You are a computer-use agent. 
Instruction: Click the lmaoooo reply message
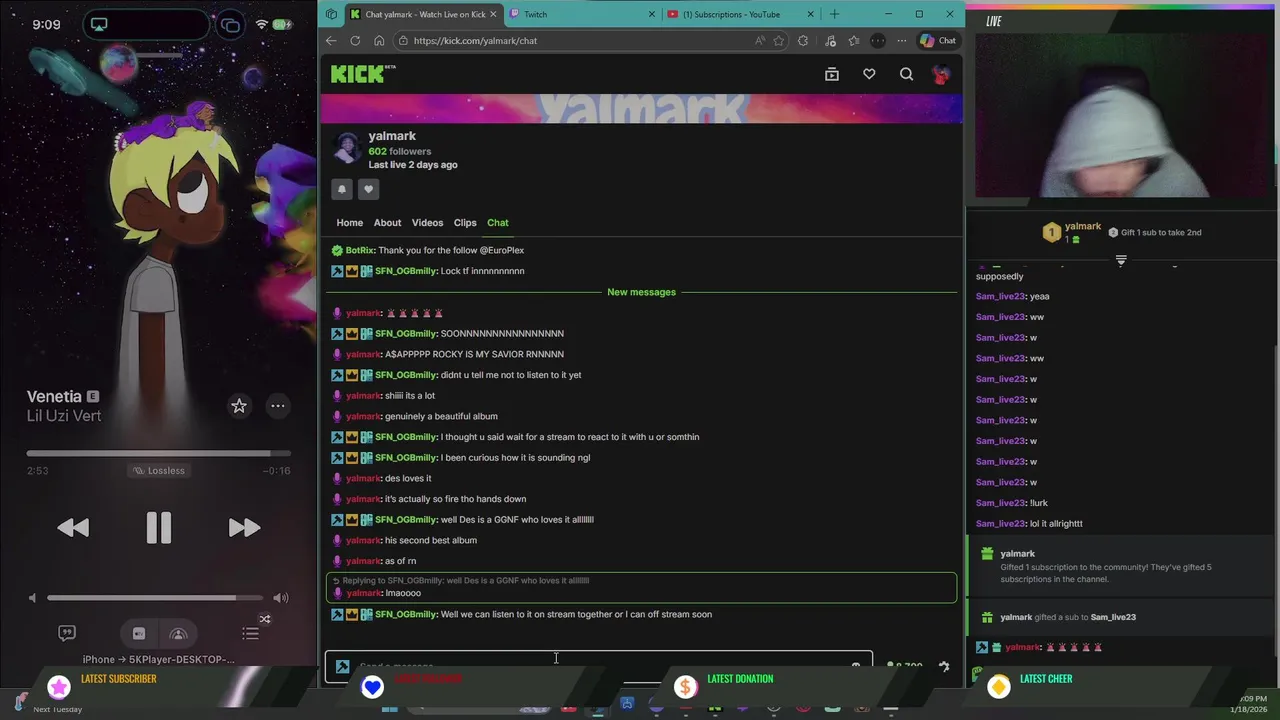click(641, 587)
